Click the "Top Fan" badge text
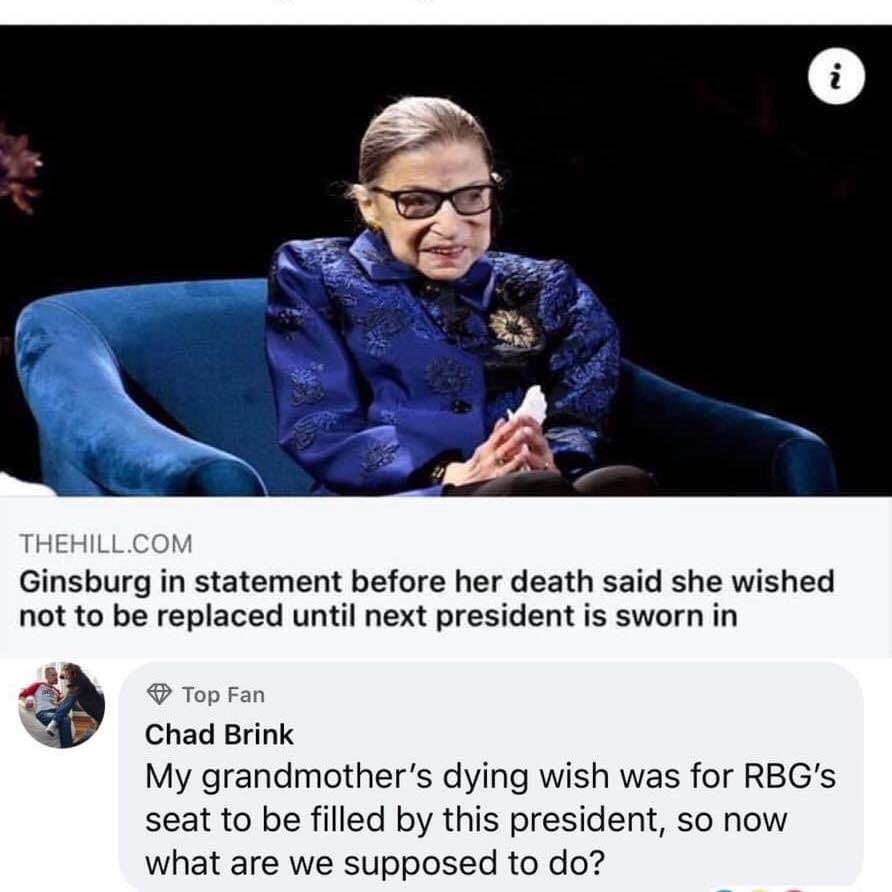The height and width of the screenshot is (892, 892). [224, 693]
